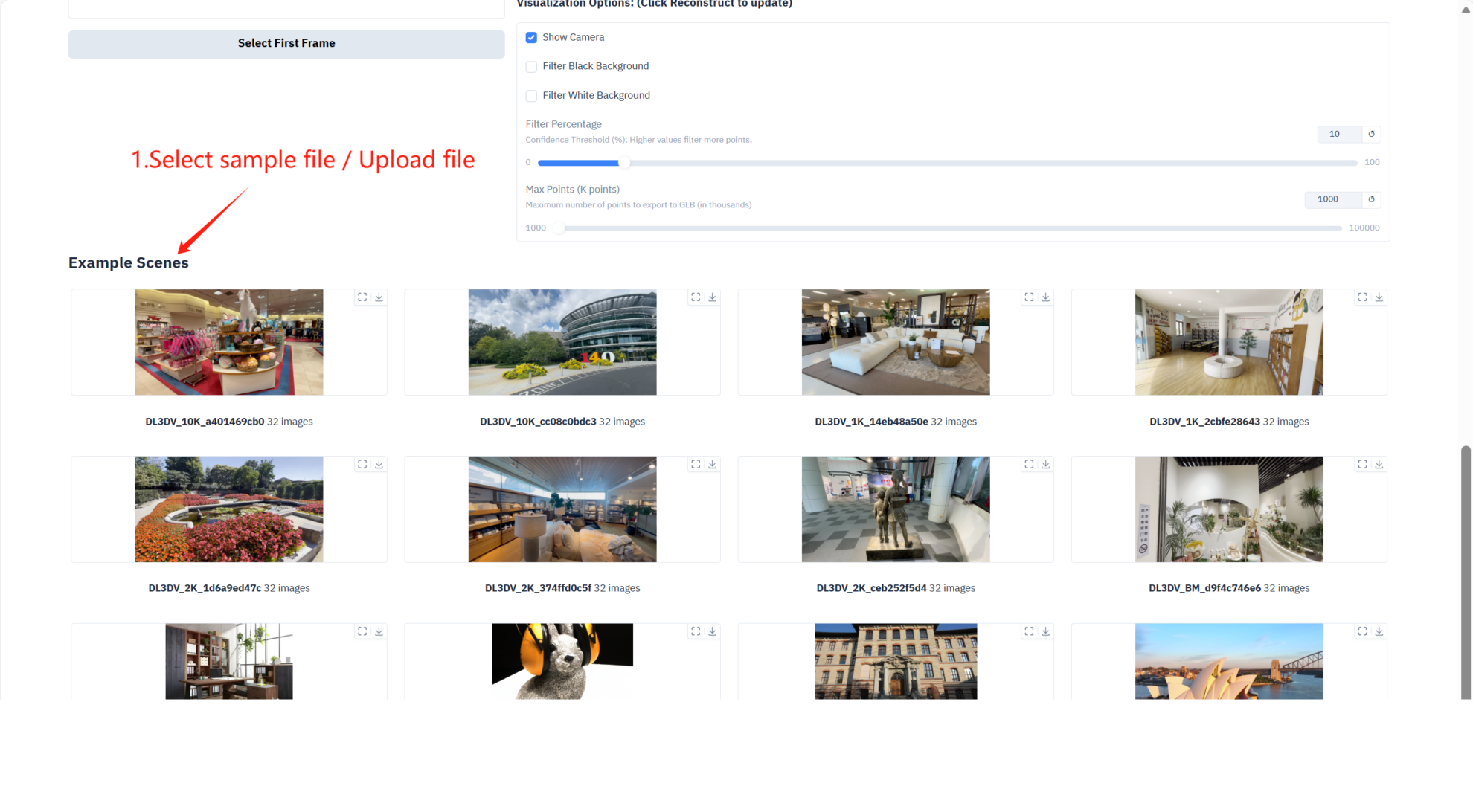Click fullscreen icon on DL3DV_1K_2cbfe28643 library image
1473x812 pixels.
coord(1362,297)
